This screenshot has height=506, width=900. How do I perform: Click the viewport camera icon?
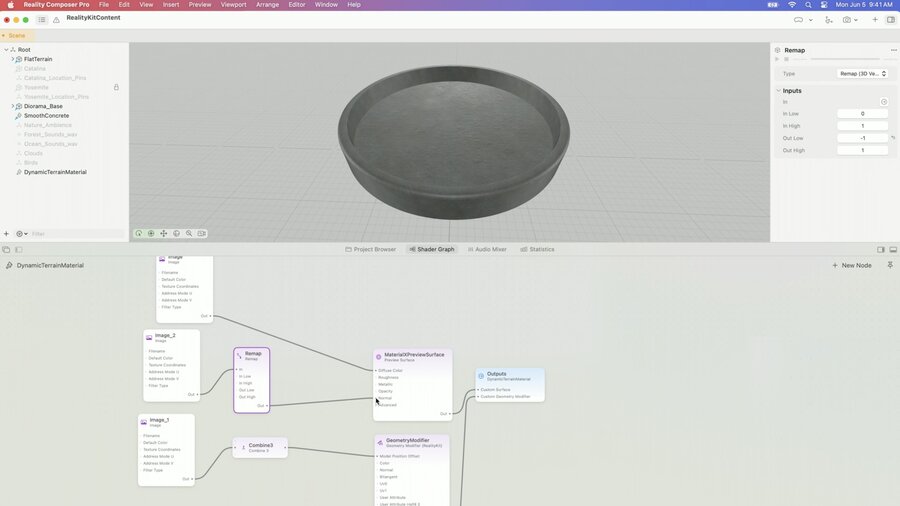click(x=201, y=233)
